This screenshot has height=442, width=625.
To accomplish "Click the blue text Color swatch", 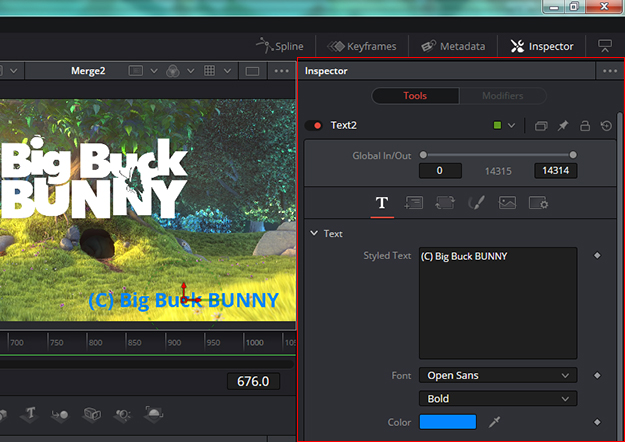I will (x=448, y=423).
